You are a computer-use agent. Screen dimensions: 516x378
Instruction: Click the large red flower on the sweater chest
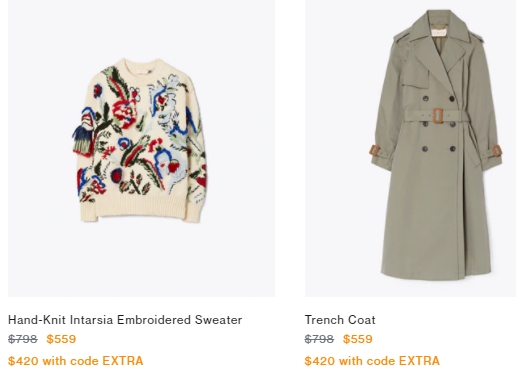[124, 113]
